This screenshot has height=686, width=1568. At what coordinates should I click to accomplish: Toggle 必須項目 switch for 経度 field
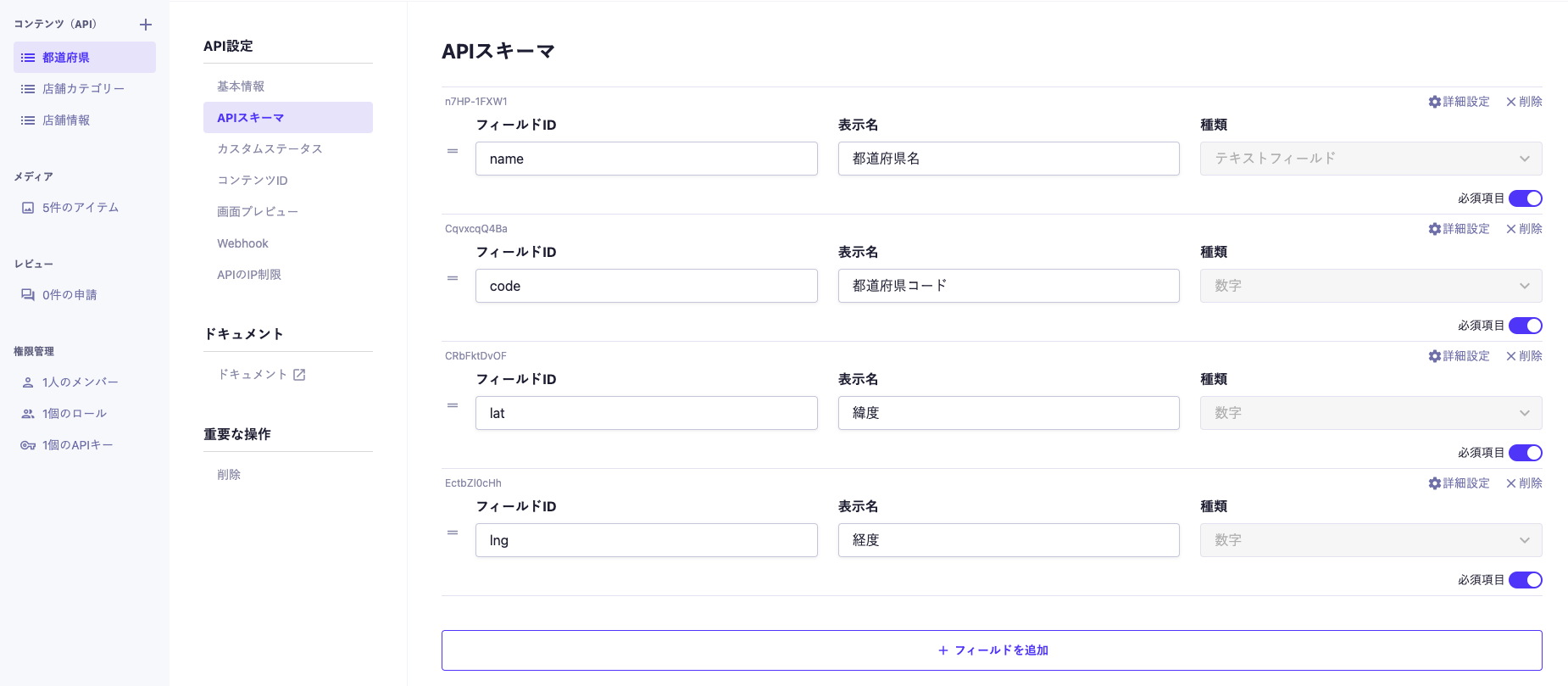(1525, 580)
